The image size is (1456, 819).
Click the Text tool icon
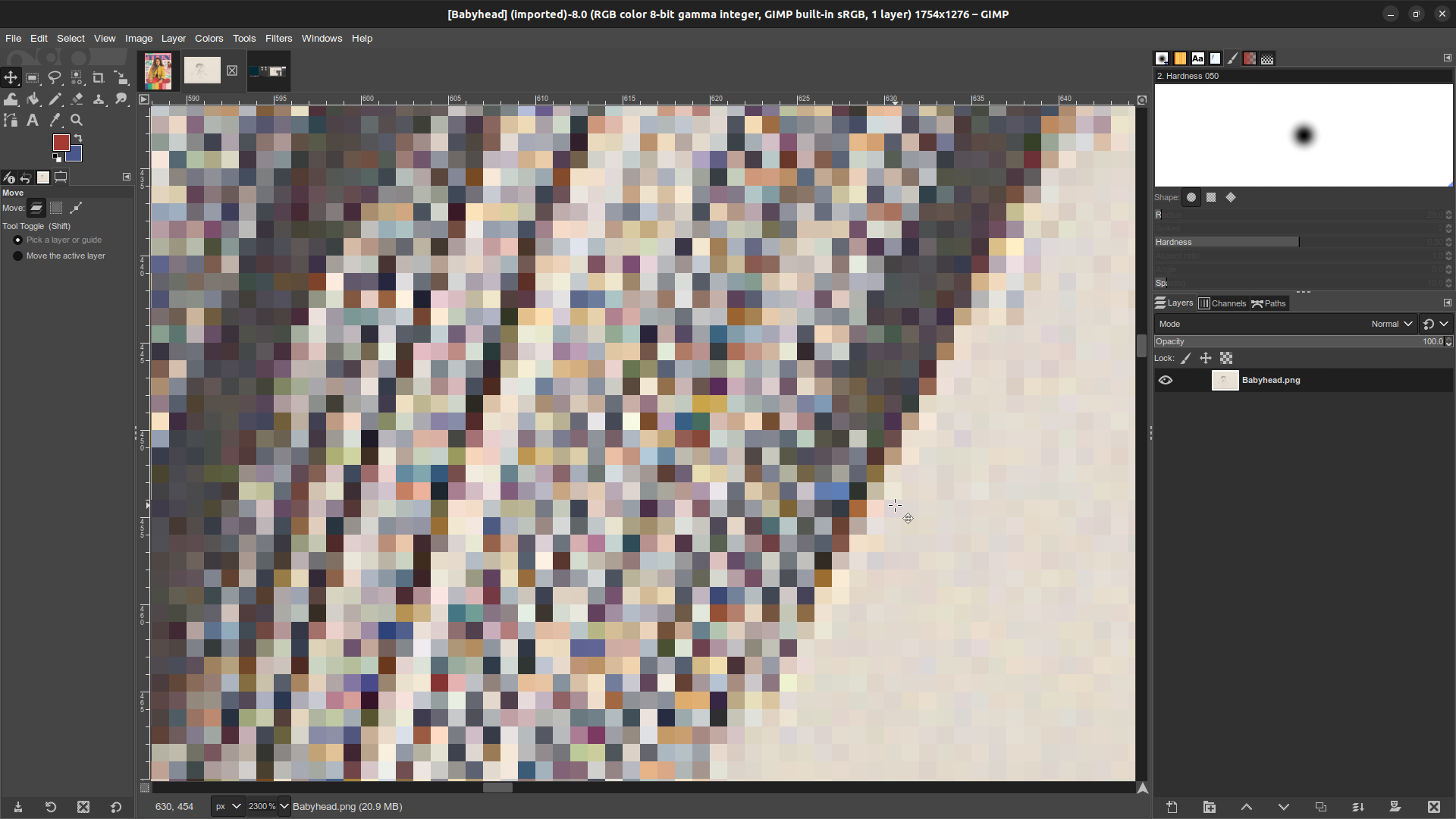click(33, 120)
